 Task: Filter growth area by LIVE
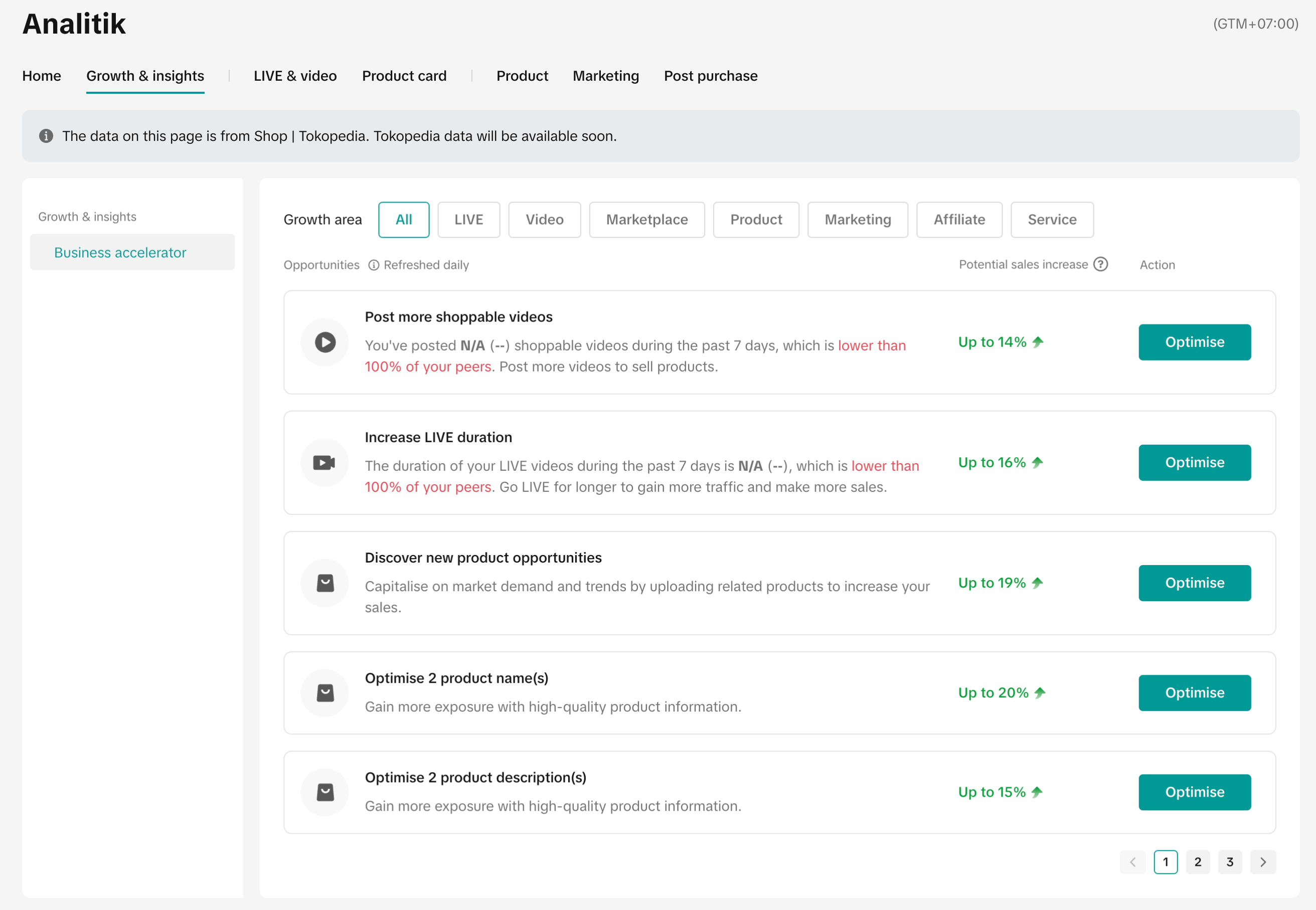point(469,220)
